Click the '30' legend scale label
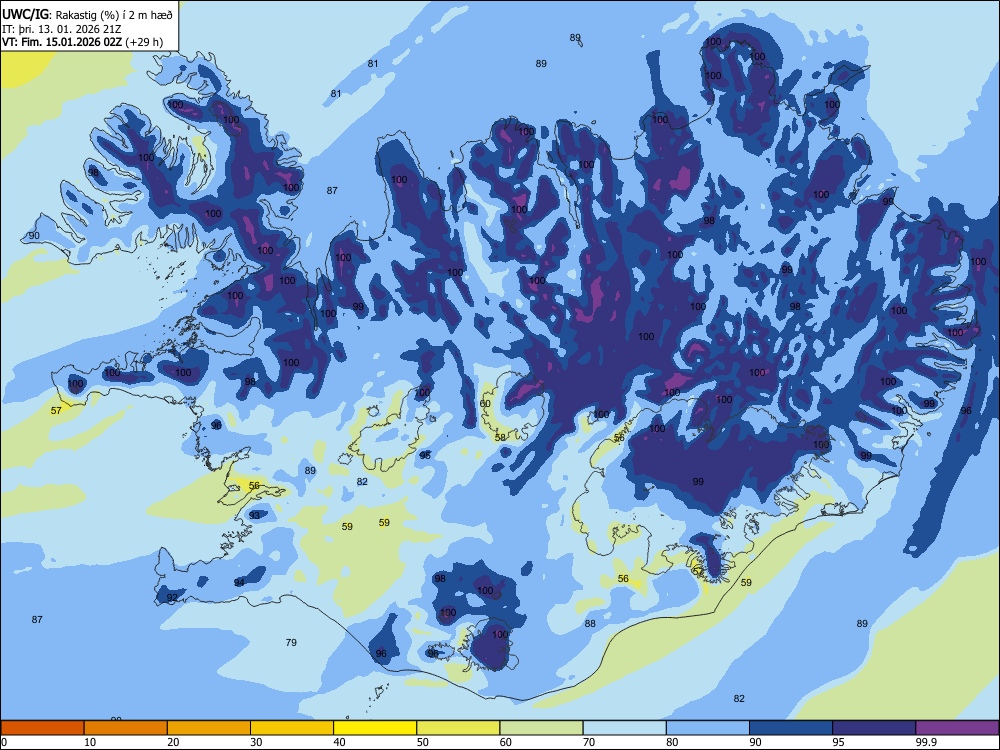Viewport: 1000px width, 750px height. [x=256, y=742]
